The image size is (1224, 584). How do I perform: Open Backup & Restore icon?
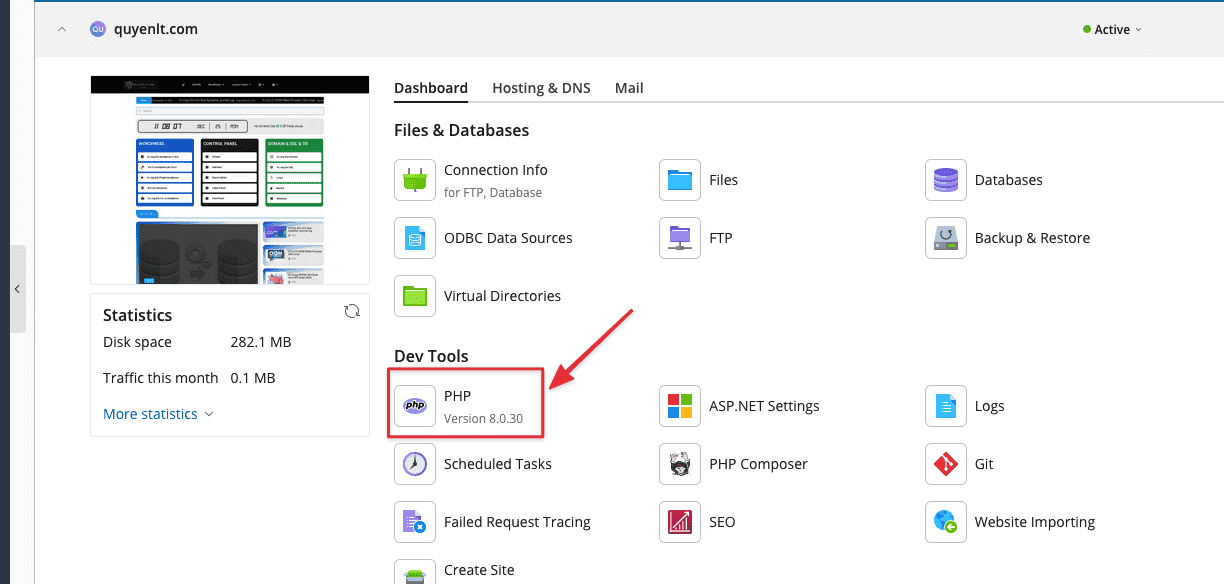[x=945, y=238]
